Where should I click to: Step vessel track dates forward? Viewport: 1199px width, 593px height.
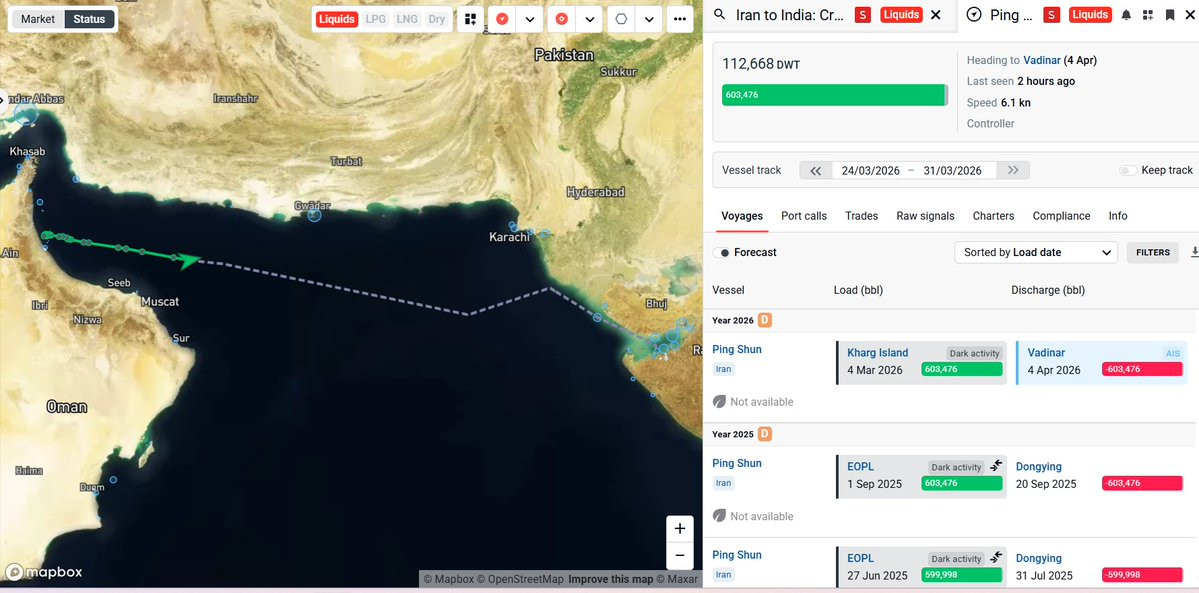[x=1013, y=170]
